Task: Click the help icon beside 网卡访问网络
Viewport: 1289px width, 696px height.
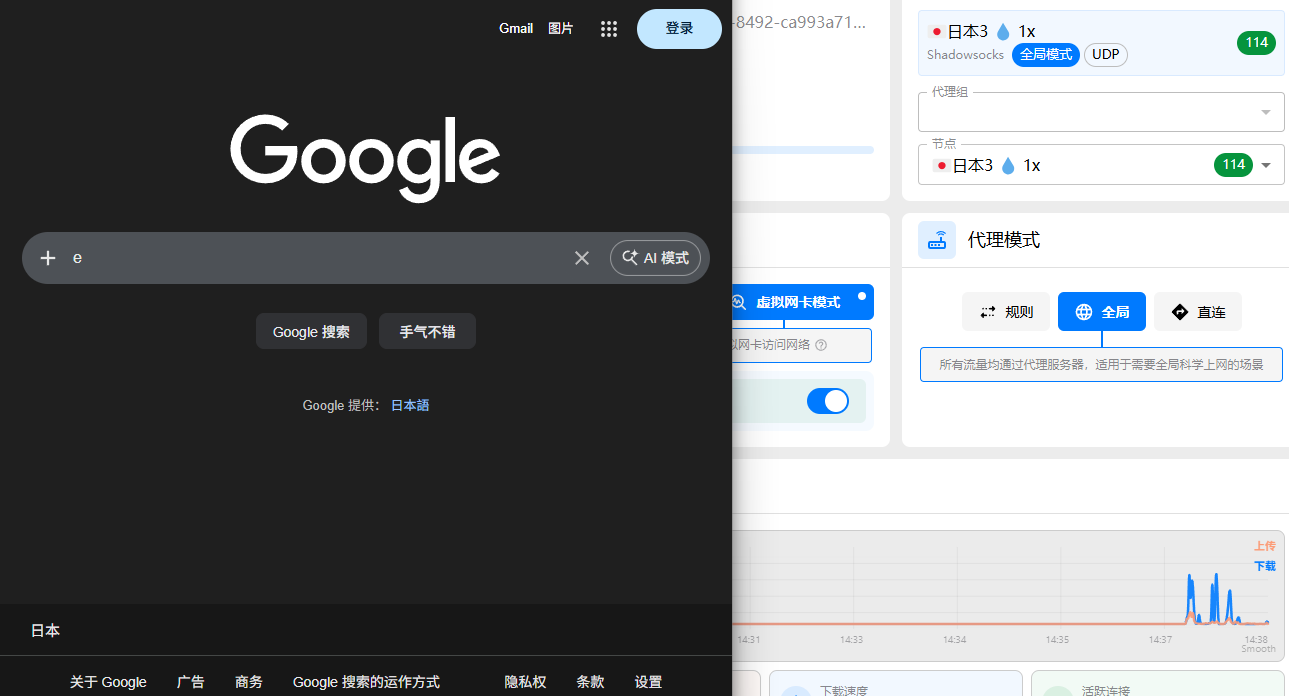Action: (x=821, y=345)
